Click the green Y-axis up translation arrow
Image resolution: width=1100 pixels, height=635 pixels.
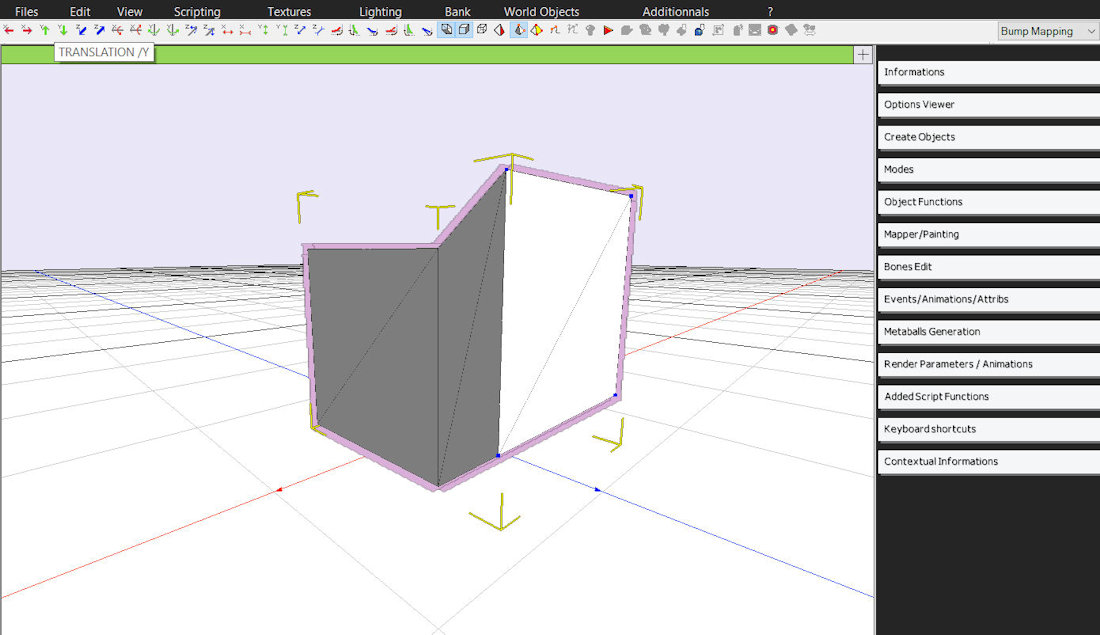[x=45, y=30]
